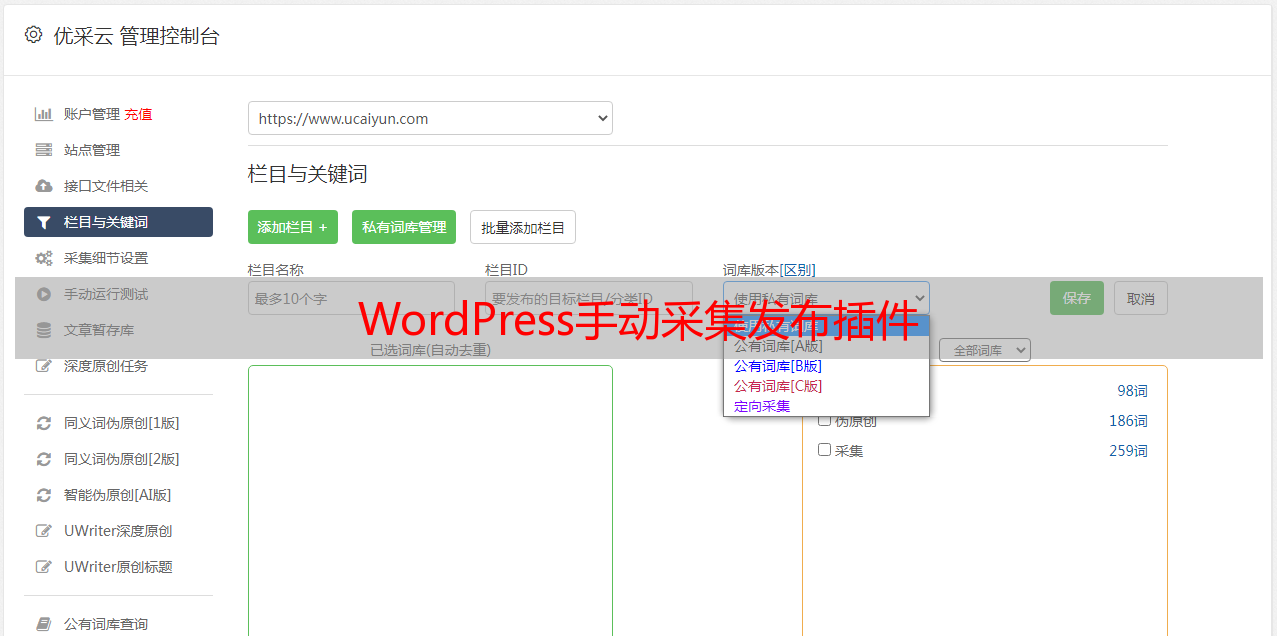Open the 栏目与关键词 sidebar item
This screenshot has height=636, width=1277.
pyautogui.click(x=118, y=222)
